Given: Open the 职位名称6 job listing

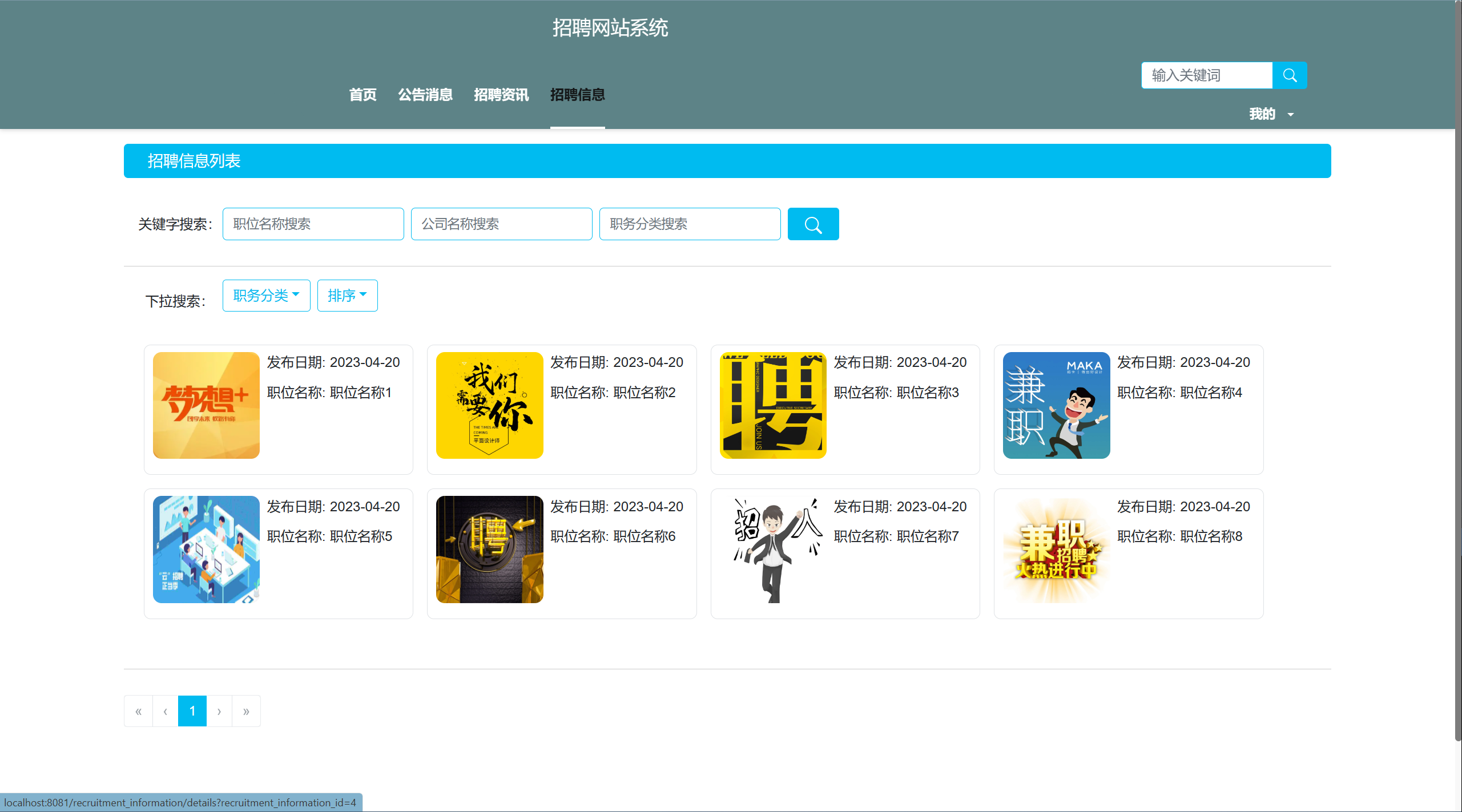Looking at the screenshot, I should point(612,536).
